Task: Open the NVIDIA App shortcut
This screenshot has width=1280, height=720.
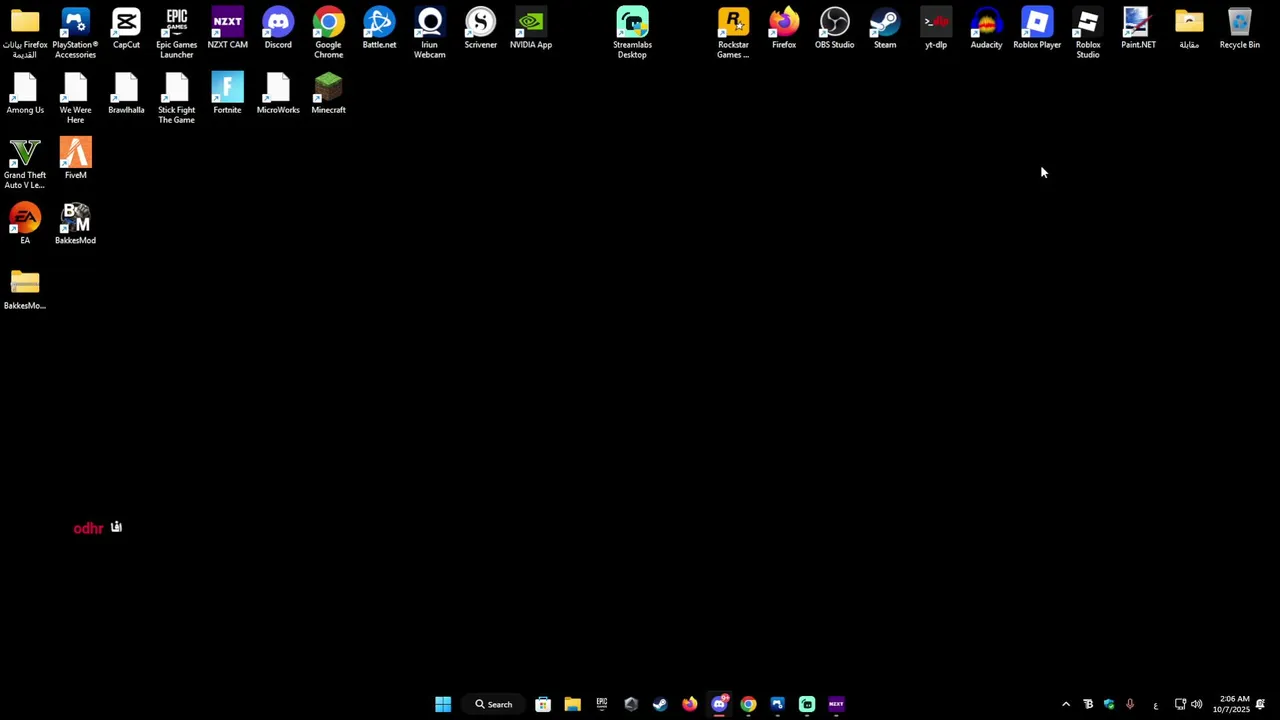Action: (x=531, y=28)
